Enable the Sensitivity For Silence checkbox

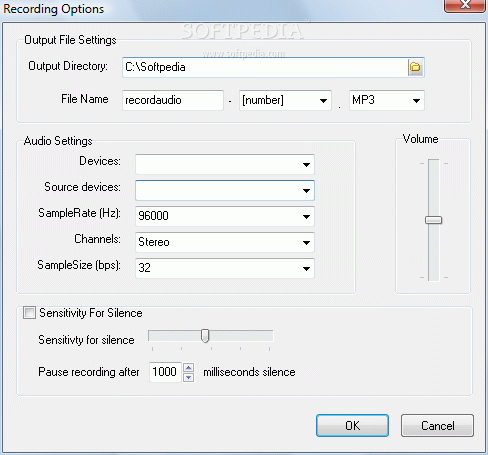point(29,313)
